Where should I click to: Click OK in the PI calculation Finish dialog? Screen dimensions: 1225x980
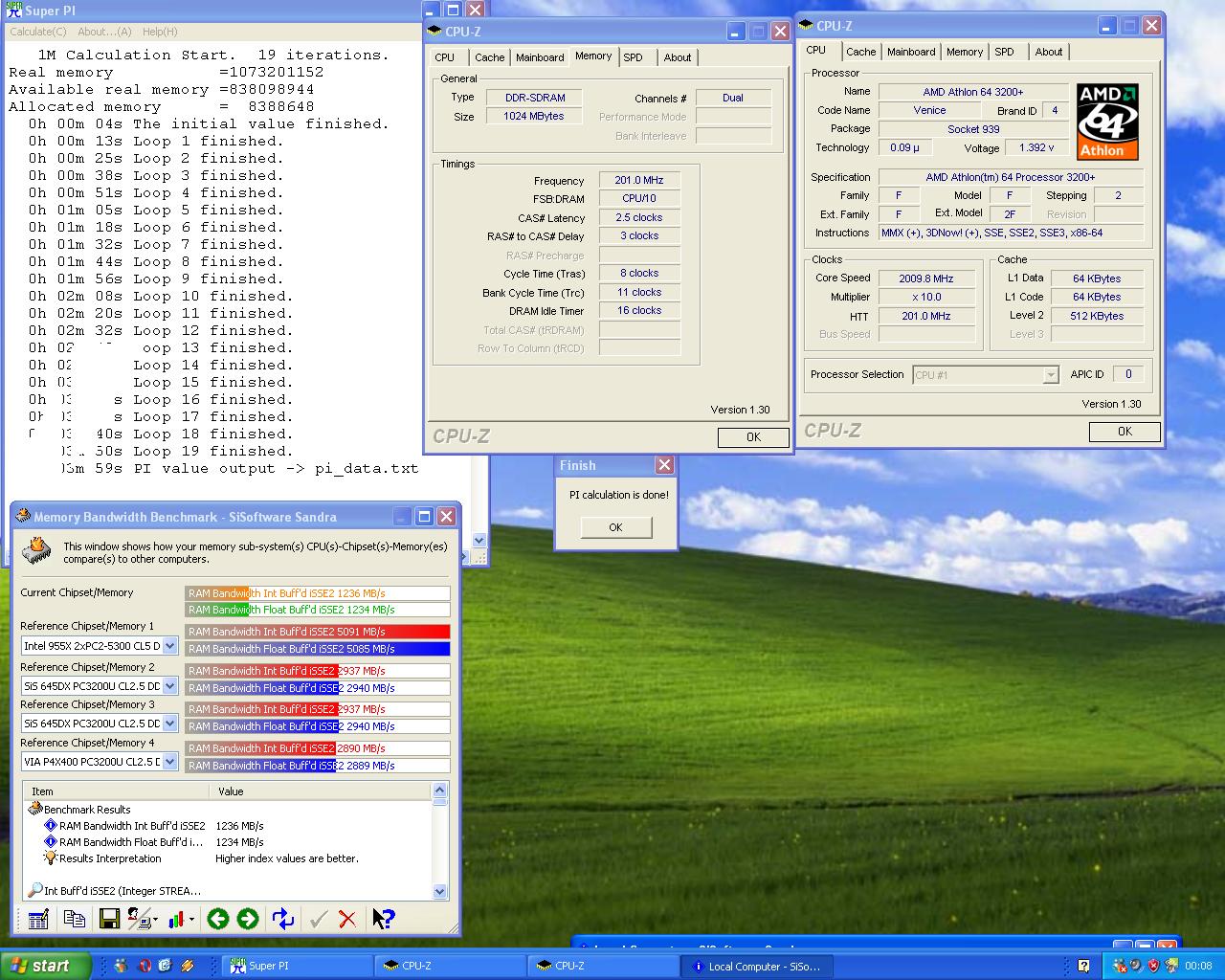[615, 527]
